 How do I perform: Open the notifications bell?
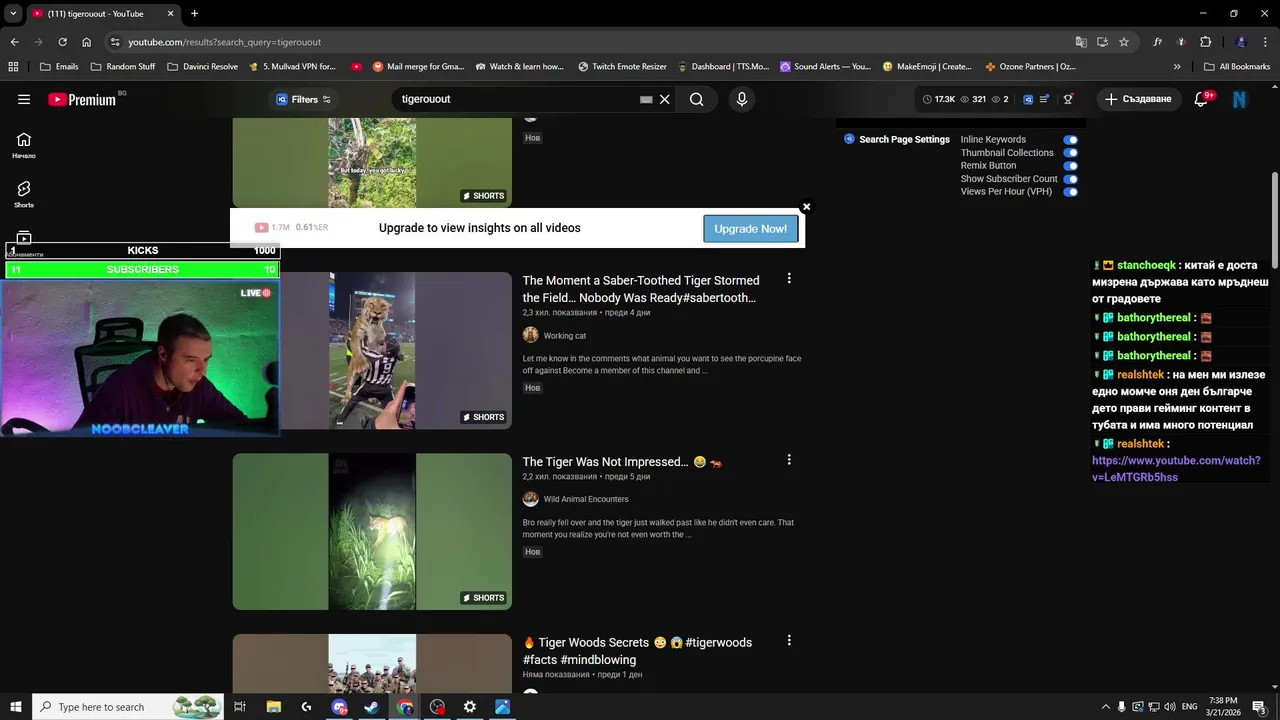(1203, 99)
